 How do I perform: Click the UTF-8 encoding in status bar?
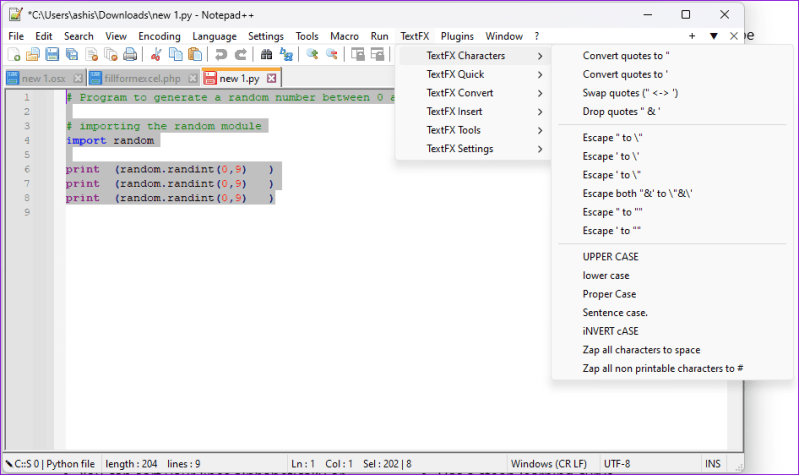click(x=617, y=464)
